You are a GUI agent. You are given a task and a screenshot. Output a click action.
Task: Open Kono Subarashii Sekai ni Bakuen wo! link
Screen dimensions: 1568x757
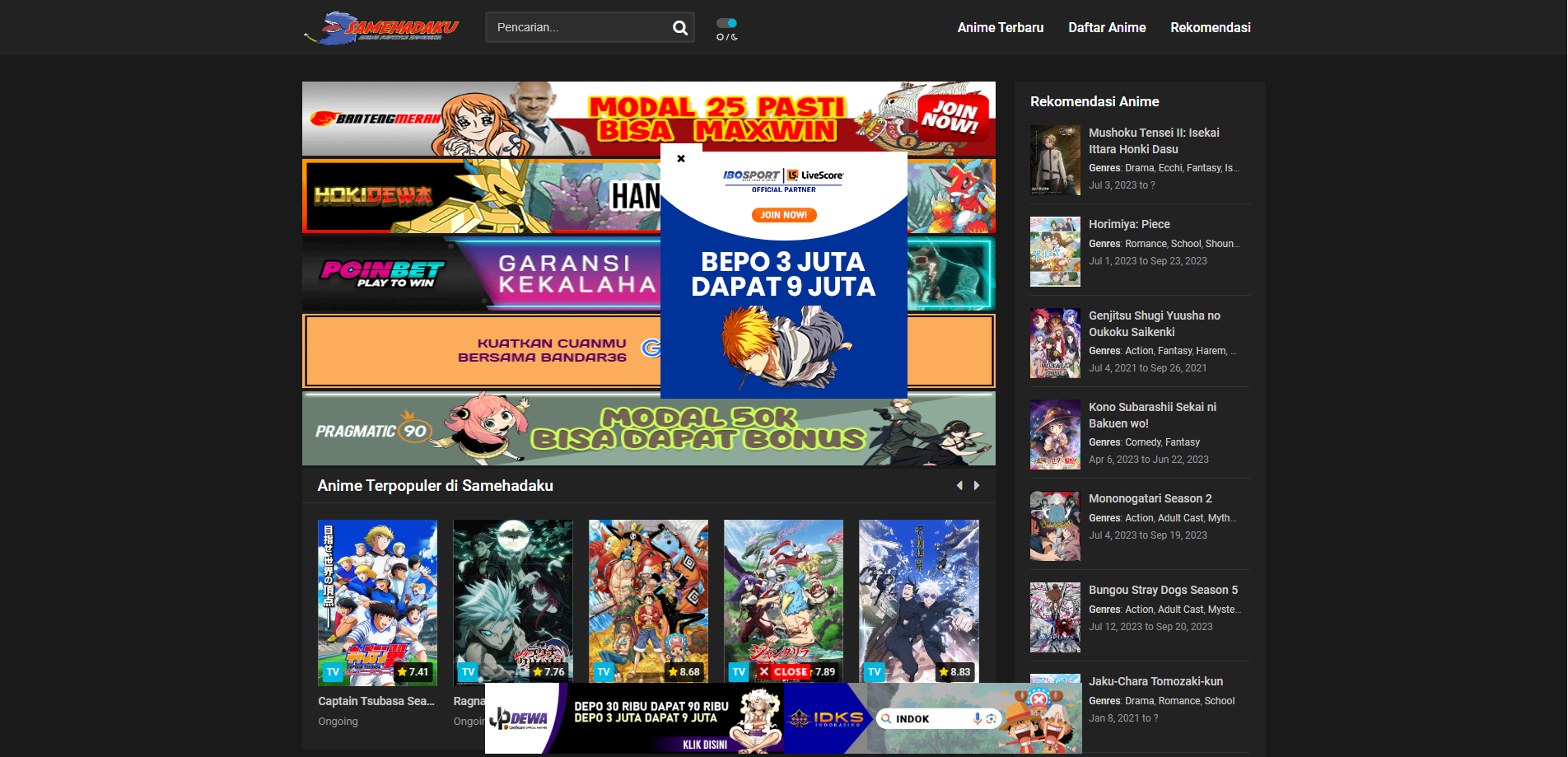pos(1152,415)
